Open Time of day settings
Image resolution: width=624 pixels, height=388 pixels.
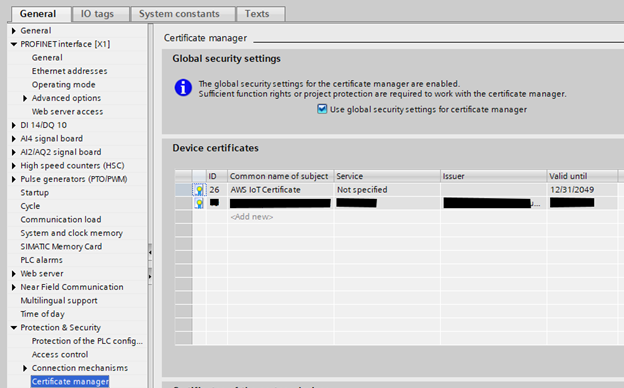click(x=43, y=314)
